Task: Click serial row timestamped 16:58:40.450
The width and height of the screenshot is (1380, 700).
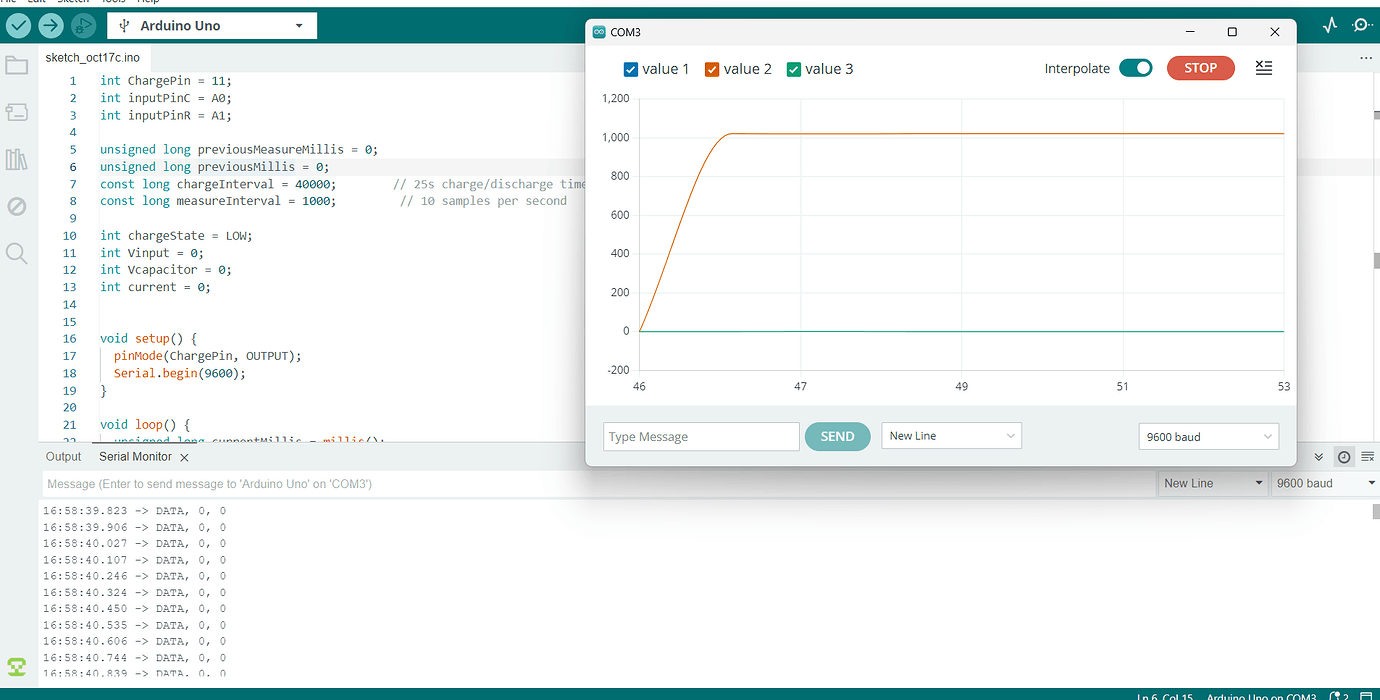Action: [x=134, y=609]
